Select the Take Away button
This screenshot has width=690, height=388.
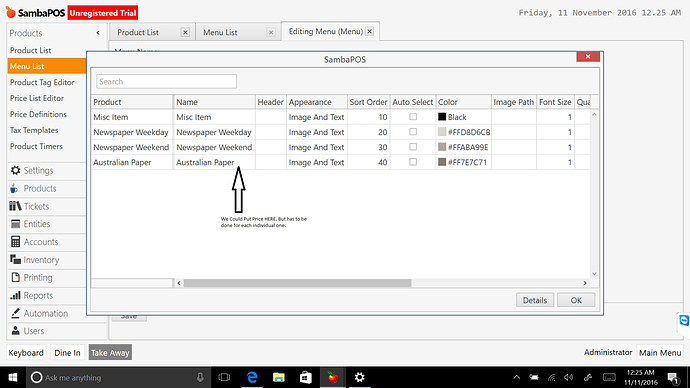coord(110,353)
